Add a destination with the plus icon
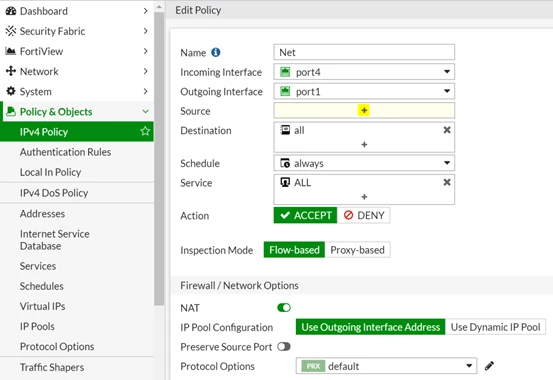The width and height of the screenshot is (553, 380). (364, 144)
